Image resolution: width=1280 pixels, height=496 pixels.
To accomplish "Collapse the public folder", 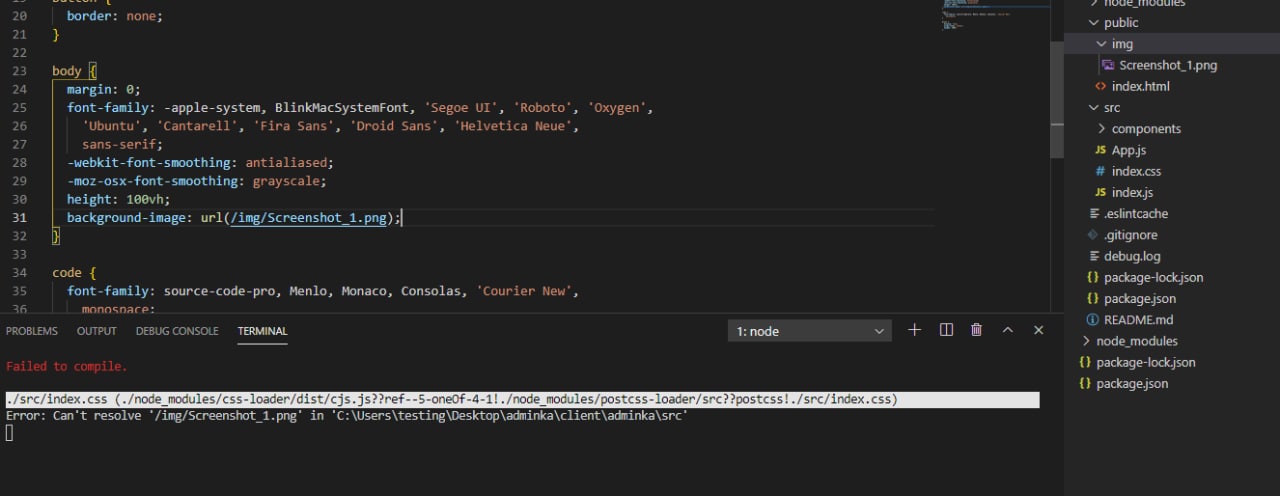I will [x=1094, y=23].
